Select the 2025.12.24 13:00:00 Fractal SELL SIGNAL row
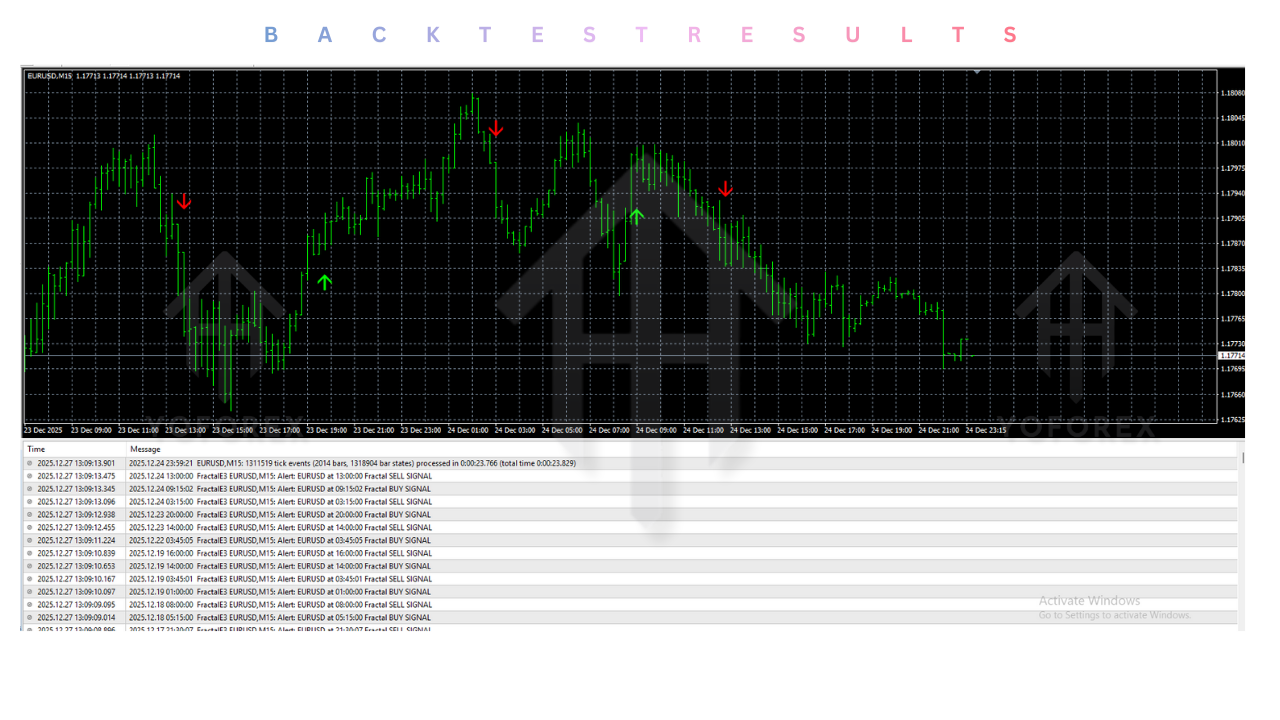Image resolution: width=1280 pixels, height=720 pixels. (300, 476)
